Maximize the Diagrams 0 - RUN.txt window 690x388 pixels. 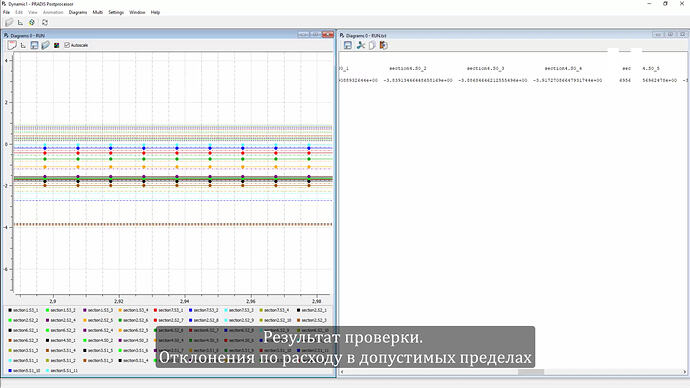coord(670,34)
